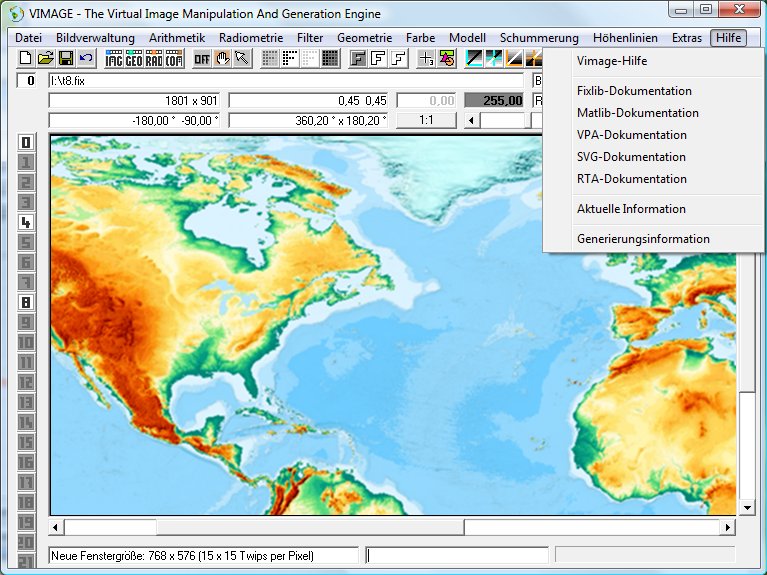
Task: Select the GEO mode toolbar icon
Action: click(134, 59)
